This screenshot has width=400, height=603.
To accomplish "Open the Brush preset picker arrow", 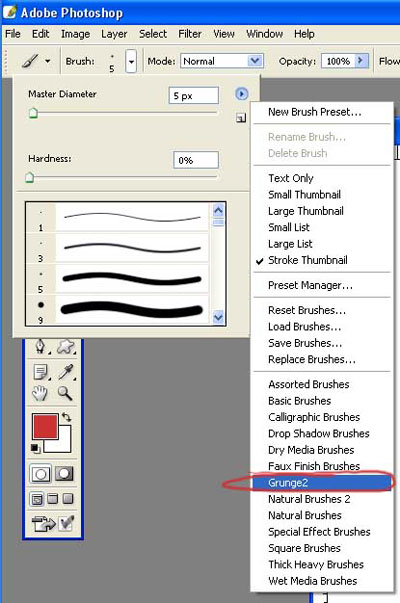I will pos(131,61).
